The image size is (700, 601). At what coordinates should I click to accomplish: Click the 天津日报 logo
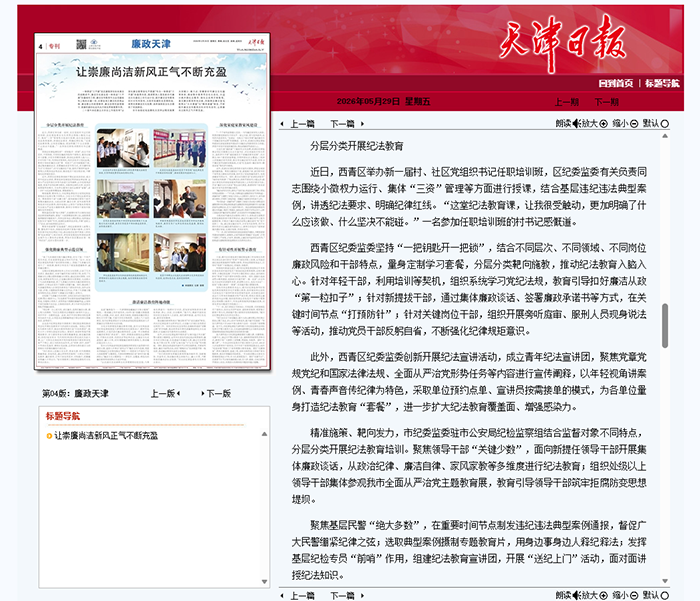(x=562, y=42)
